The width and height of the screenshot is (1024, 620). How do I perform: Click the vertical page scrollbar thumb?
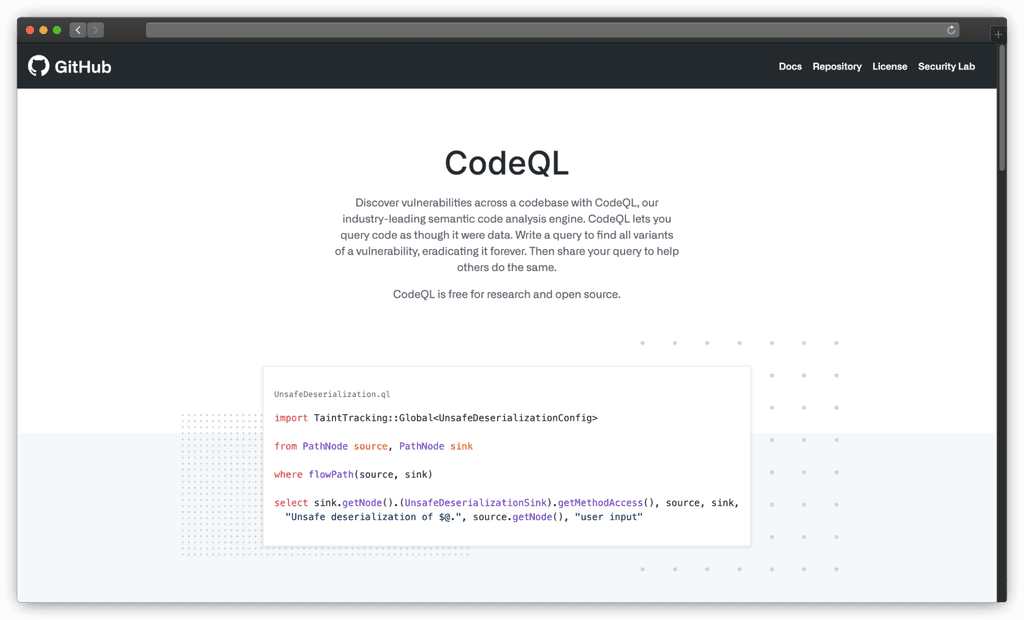click(x=1002, y=108)
